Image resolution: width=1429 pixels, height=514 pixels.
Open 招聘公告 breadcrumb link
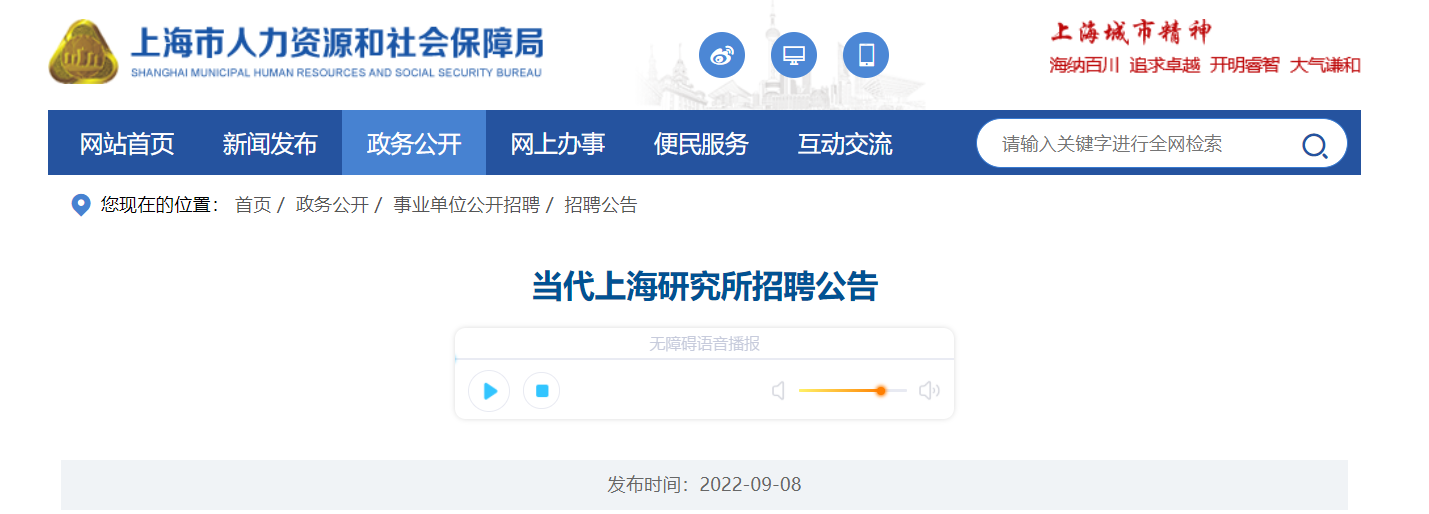(x=601, y=205)
